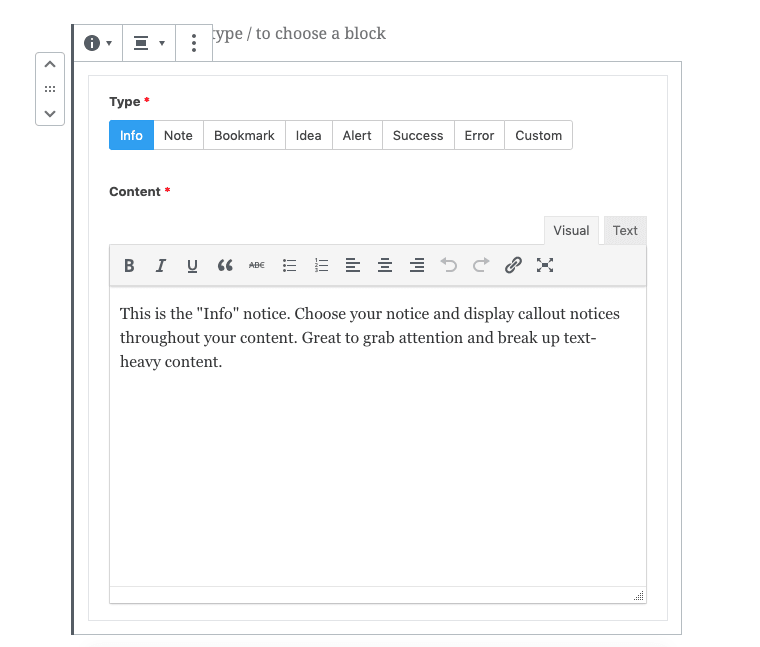Select the Info notice type
Image resolution: width=760 pixels, height=647 pixels.
[131, 135]
